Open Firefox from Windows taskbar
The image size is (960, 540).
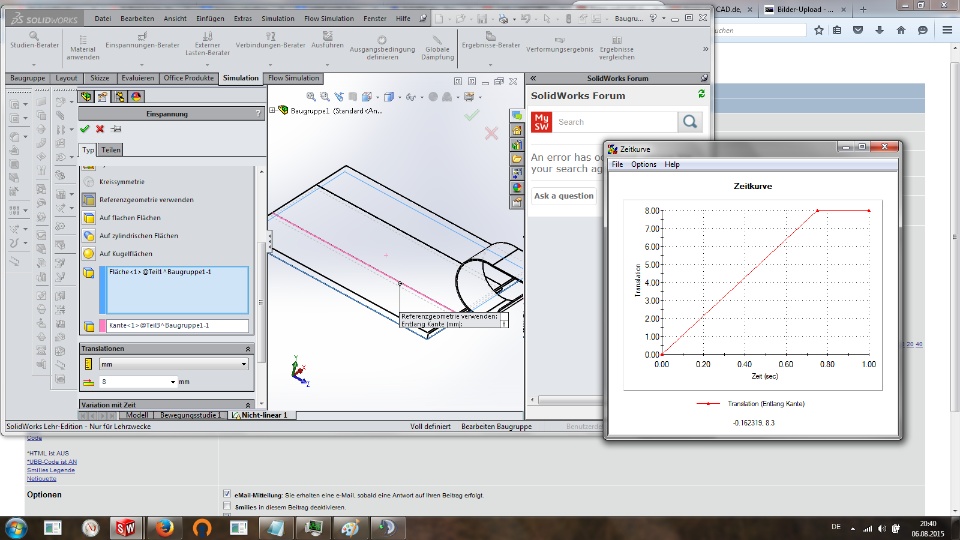[x=164, y=528]
